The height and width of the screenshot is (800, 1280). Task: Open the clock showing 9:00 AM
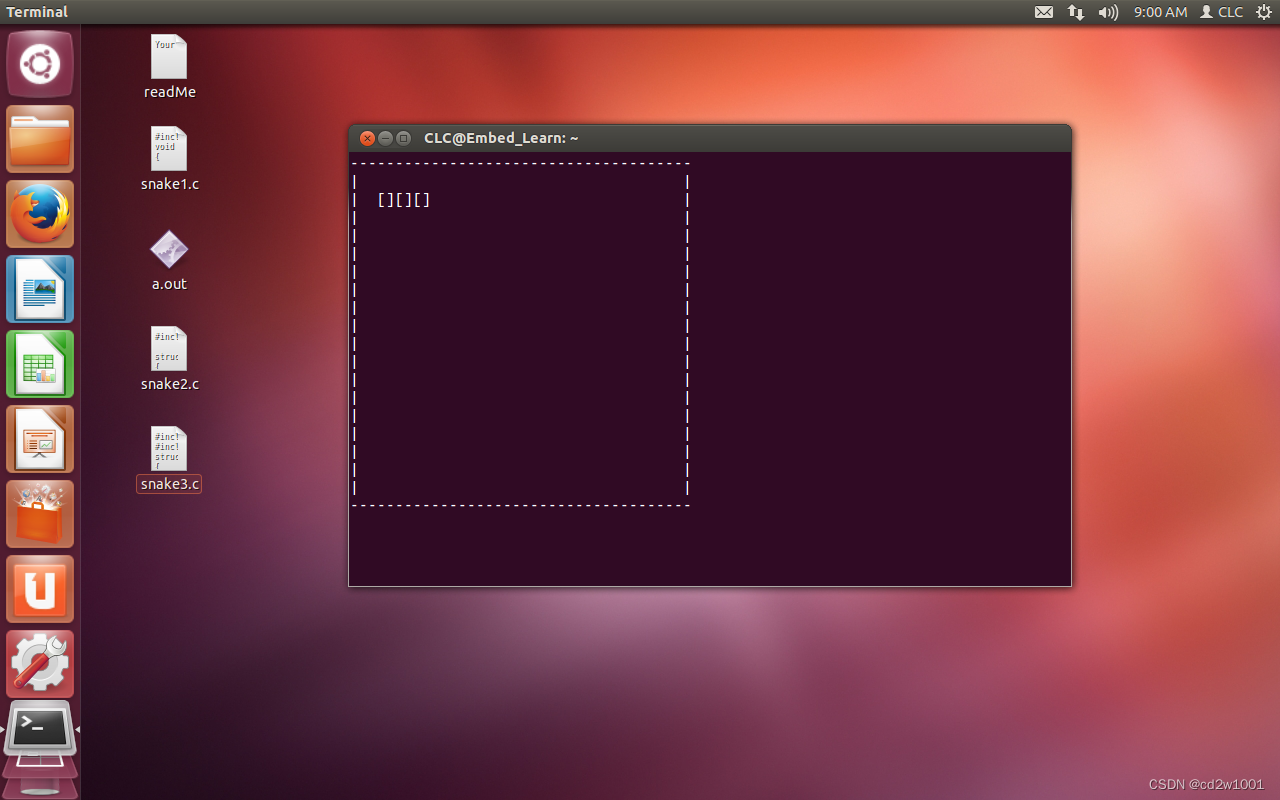tap(1160, 12)
